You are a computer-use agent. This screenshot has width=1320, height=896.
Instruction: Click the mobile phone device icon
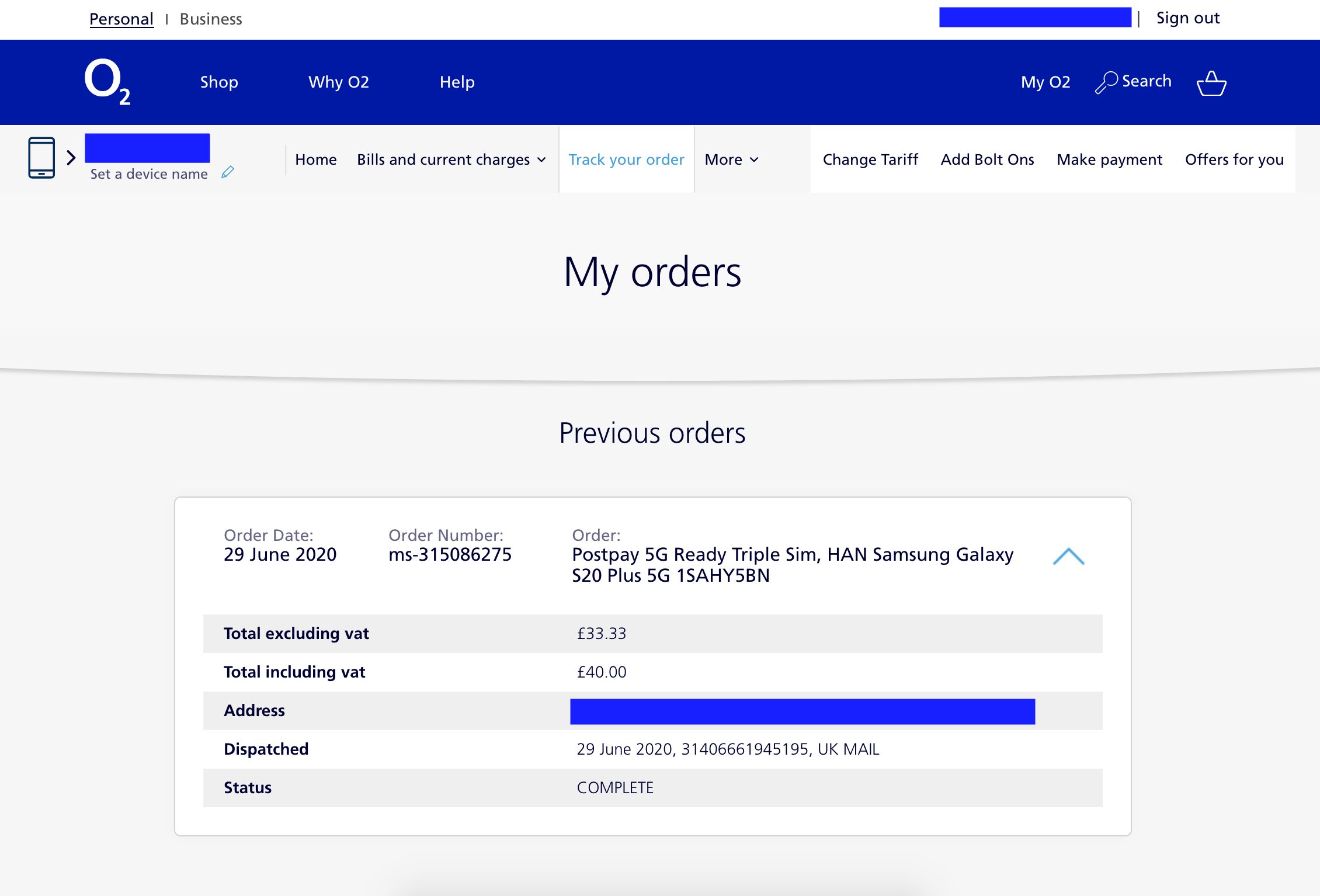(x=41, y=158)
